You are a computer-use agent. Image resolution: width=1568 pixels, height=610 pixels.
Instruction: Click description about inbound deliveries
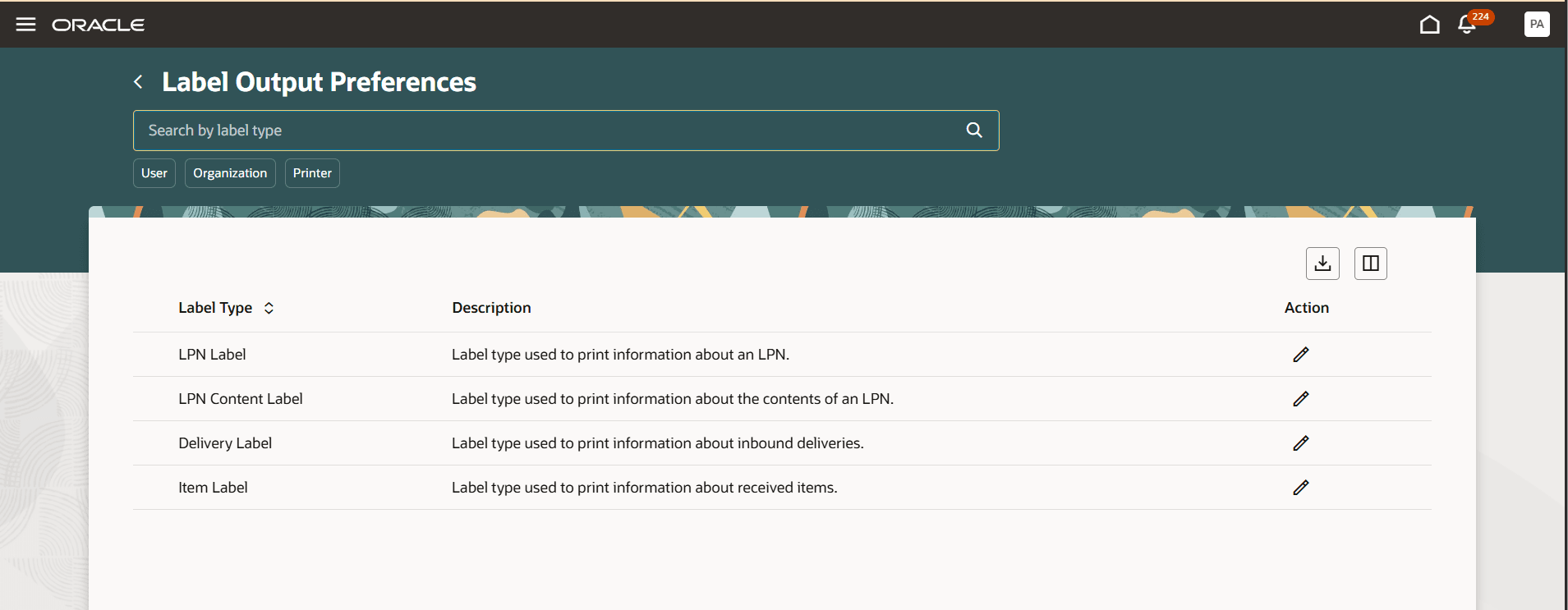pyautogui.click(x=658, y=443)
